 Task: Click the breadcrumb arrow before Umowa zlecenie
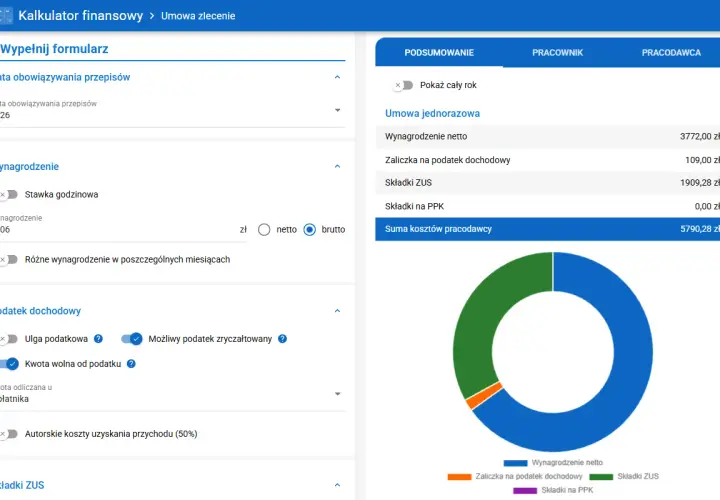point(152,16)
